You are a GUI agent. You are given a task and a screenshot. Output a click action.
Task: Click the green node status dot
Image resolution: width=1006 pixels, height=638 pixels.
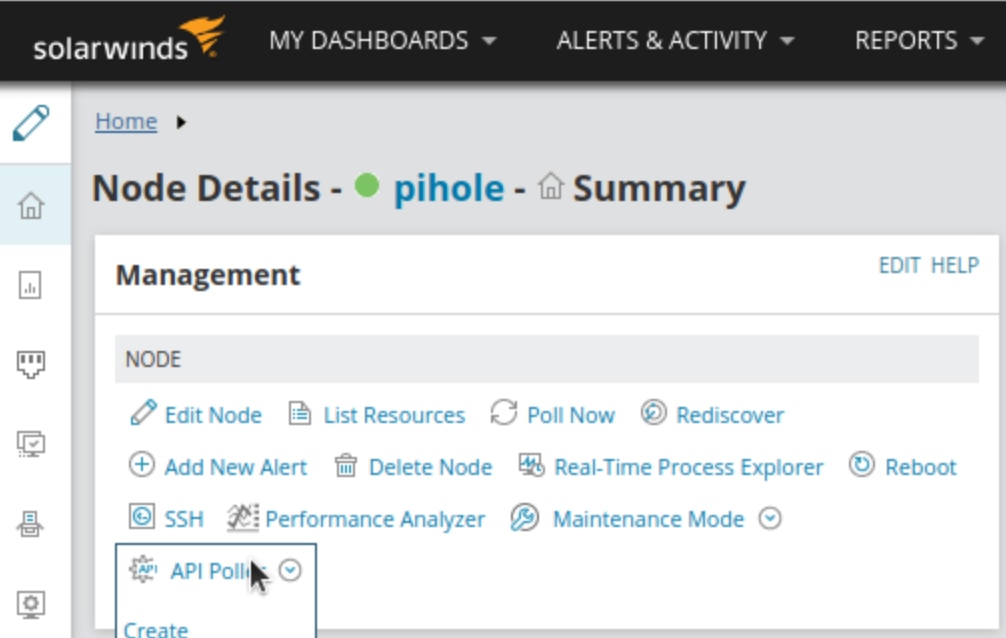[366, 185]
